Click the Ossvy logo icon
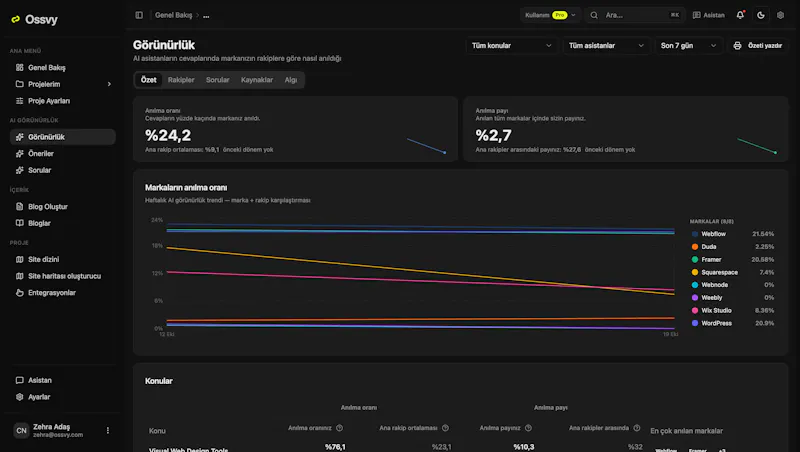This screenshot has height=452, width=800. point(15,19)
